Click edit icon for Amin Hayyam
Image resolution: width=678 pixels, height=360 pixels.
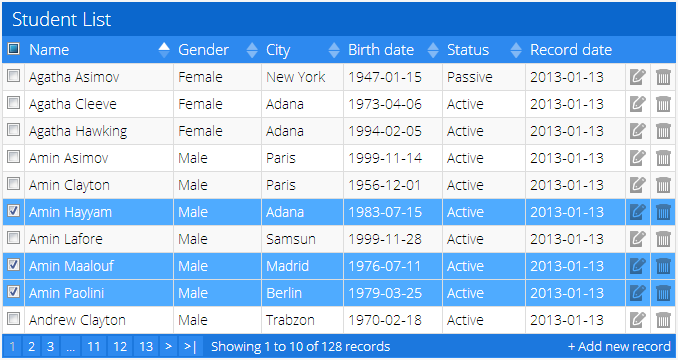click(x=637, y=212)
